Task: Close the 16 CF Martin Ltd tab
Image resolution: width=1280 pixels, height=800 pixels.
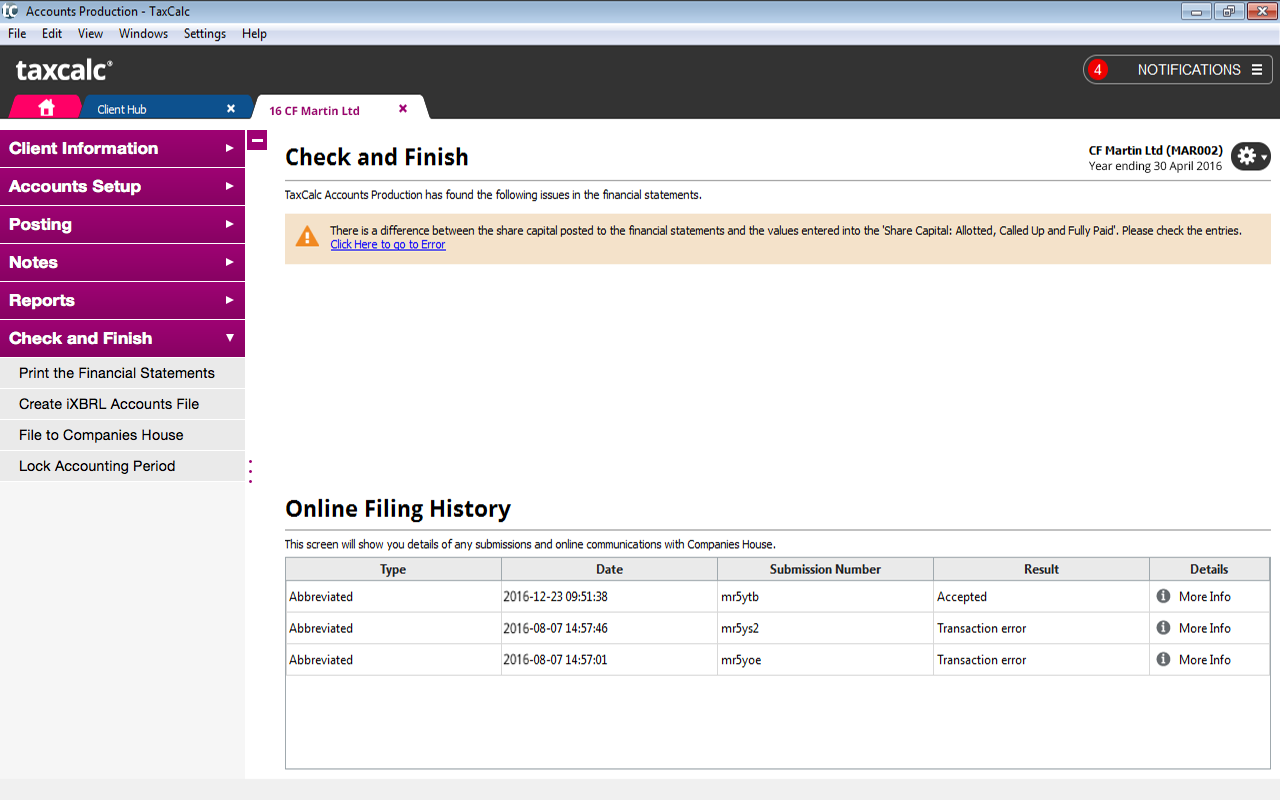Action: point(403,108)
